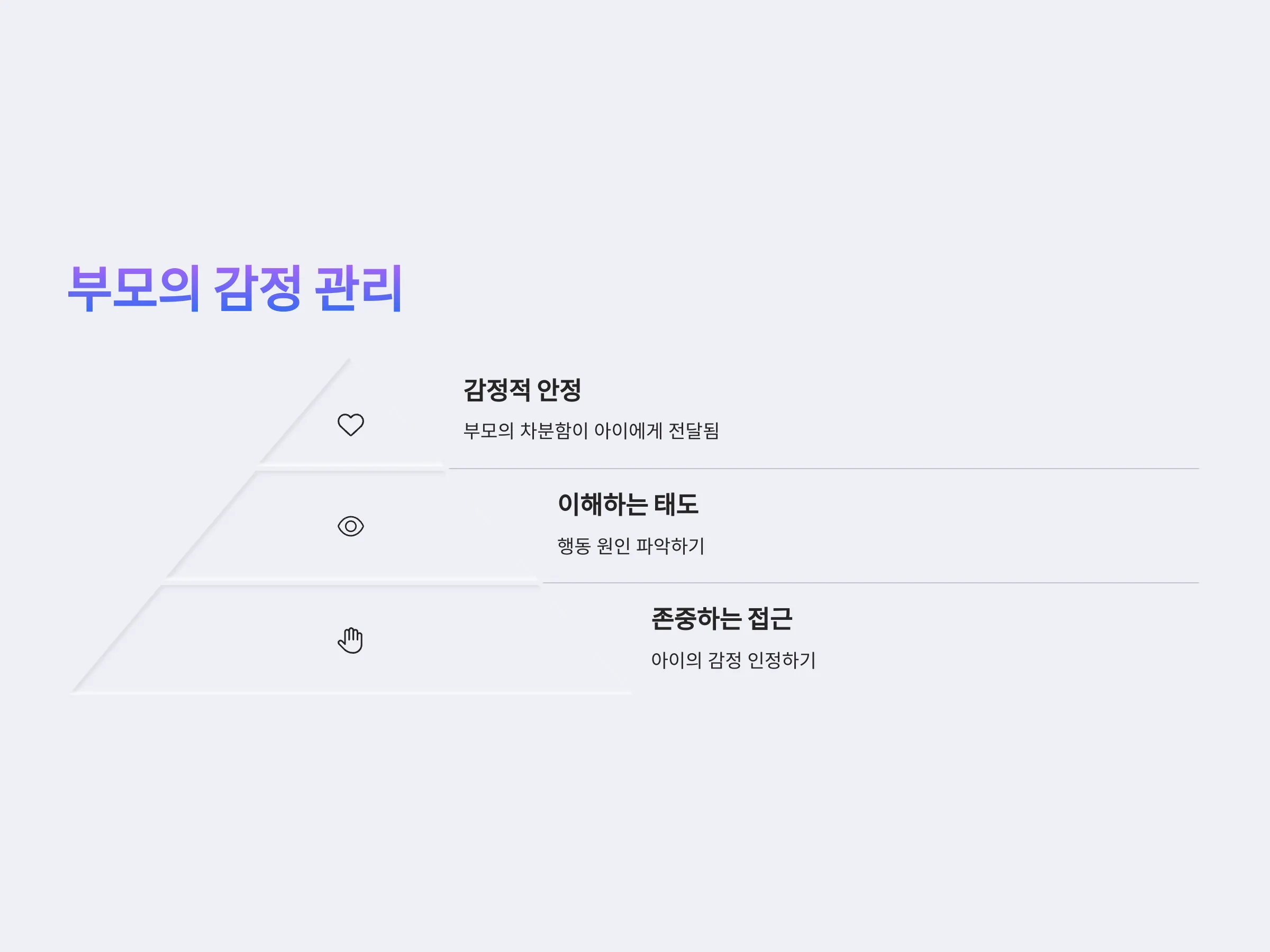This screenshot has height=952, width=1270.
Task: Click the word 안정 in the first heading
Action: click(x=559, y=390)
